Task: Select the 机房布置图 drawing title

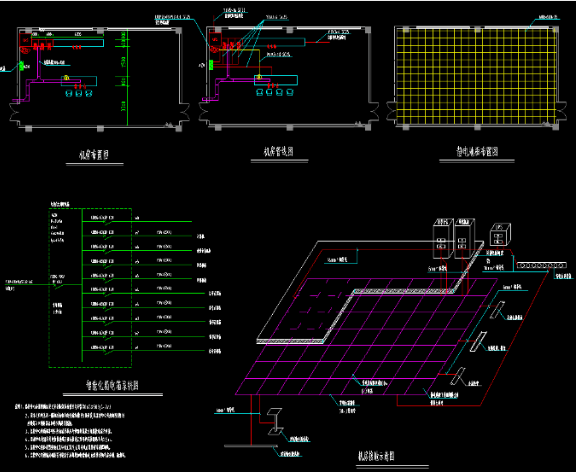Action: [x=94, y=155]
